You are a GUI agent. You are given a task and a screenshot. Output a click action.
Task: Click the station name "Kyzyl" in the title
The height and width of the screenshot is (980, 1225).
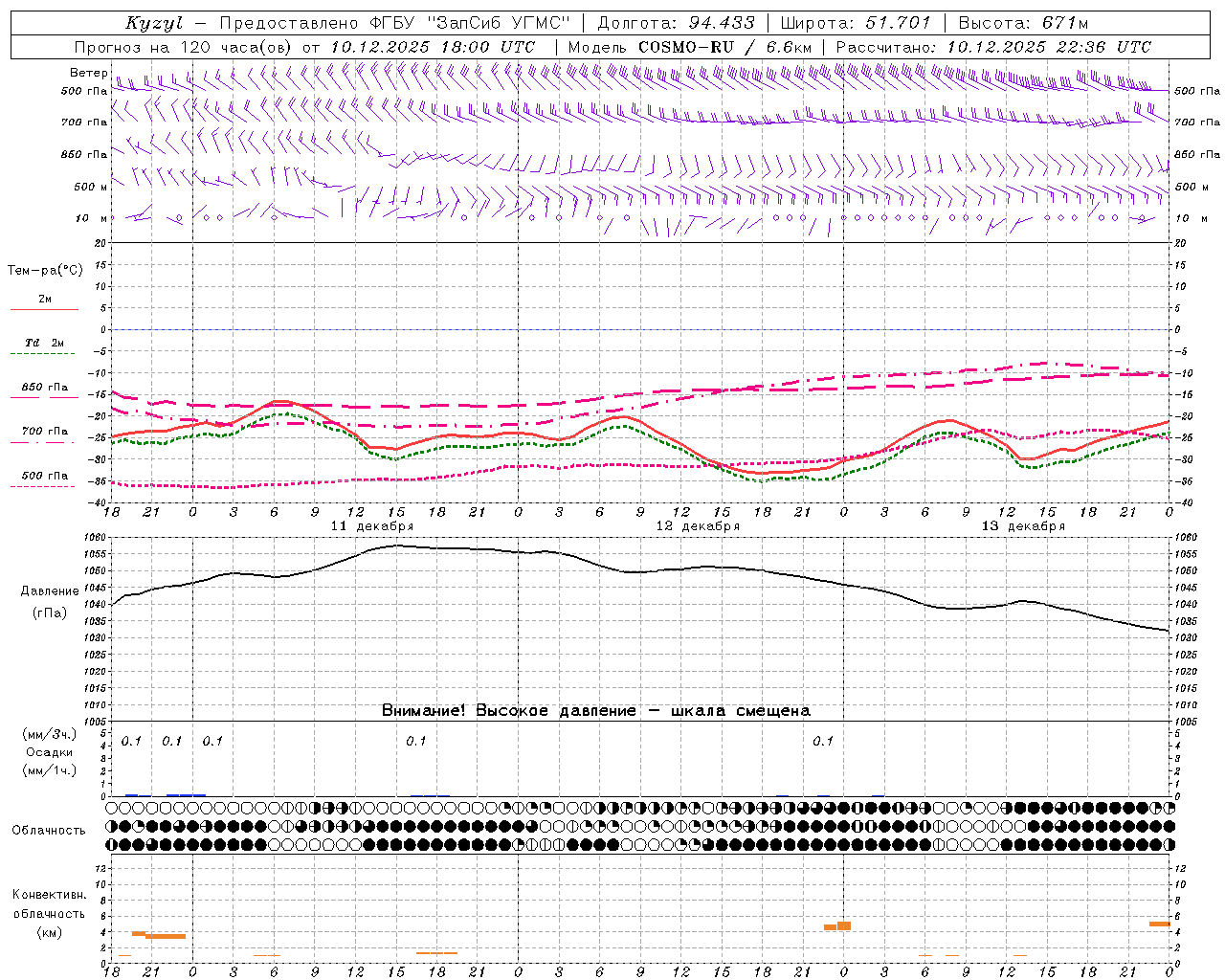pos(153,23)
